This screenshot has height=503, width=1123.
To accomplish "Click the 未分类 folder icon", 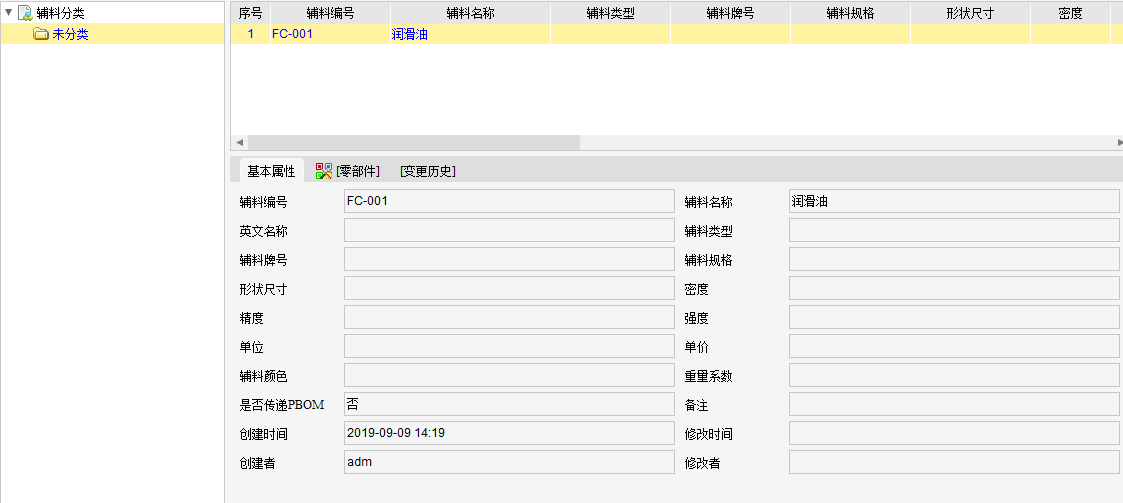I will pyautogui.click(x=41, y=34).
